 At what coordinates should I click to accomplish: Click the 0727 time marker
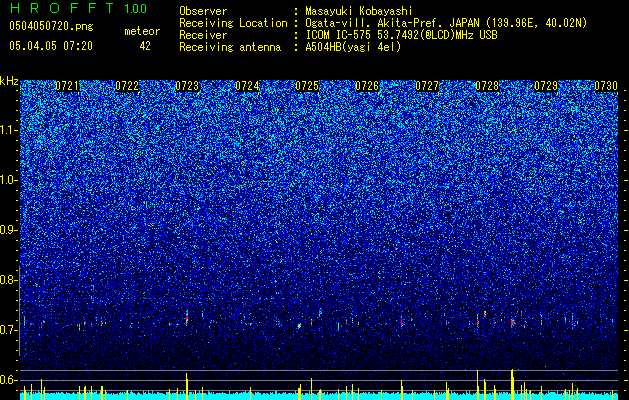pyautogui.click(x=427, y=86)
